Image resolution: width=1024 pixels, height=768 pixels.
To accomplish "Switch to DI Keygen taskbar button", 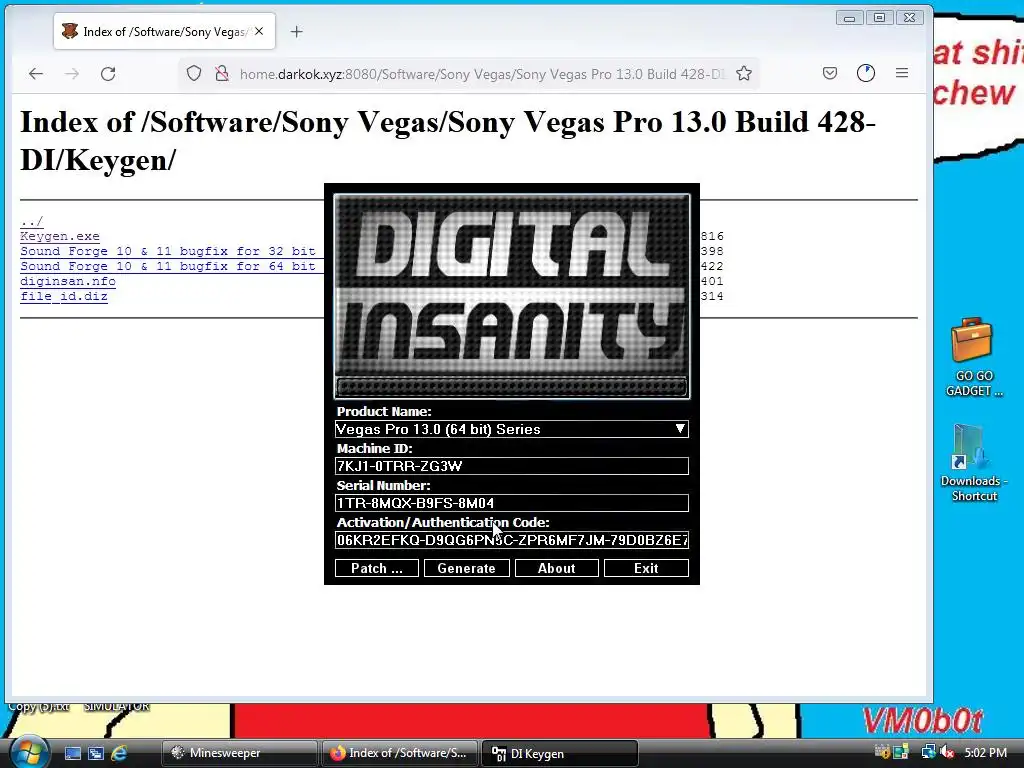I will (560, 753).
